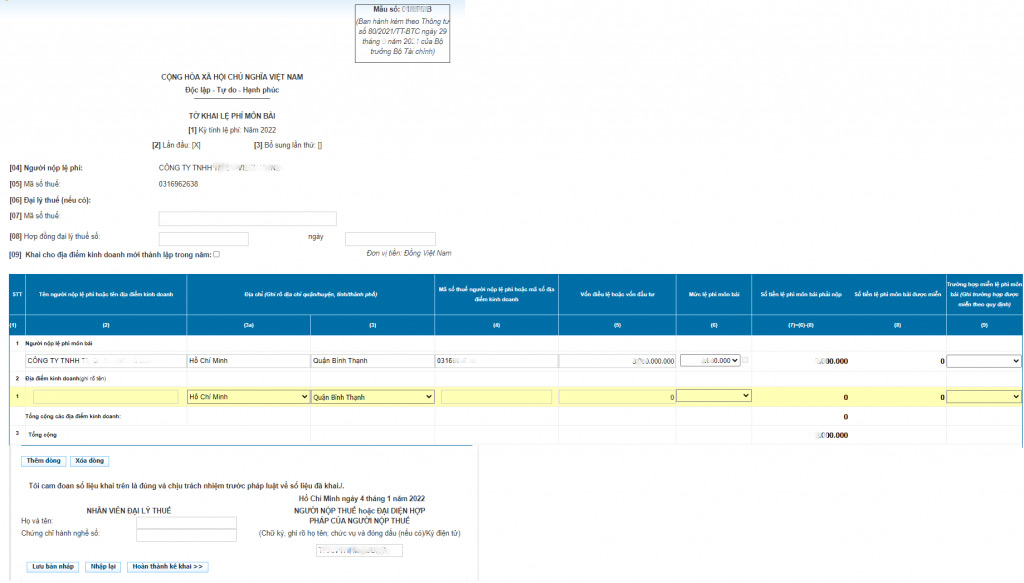Focus the tax agent Mã số thuế field [07]
Image resolution: width=1024 pixels, height=583 pixels.
pos(247,218)
